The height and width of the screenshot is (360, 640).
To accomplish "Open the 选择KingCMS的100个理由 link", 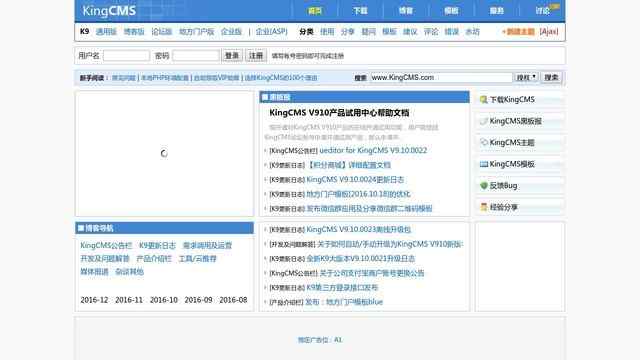I will (x=281, y=78).
